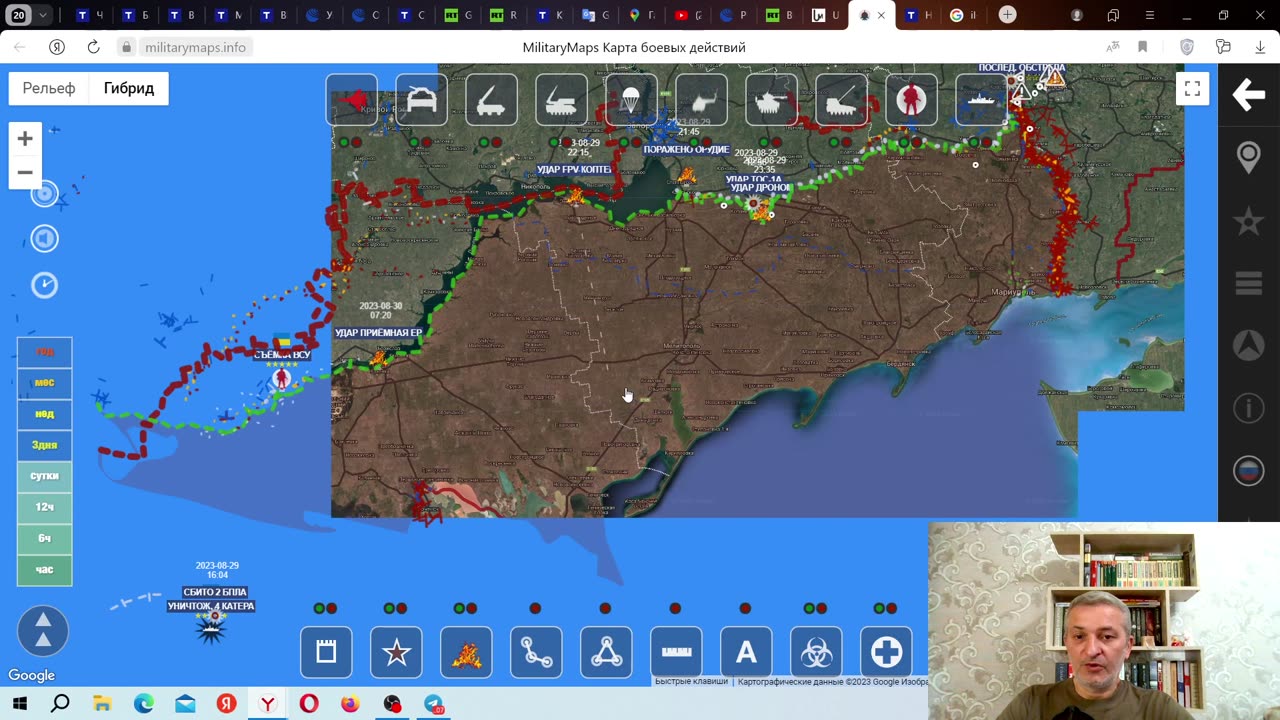
Task: Set time filter to час
Action: pyautogui.click(x=45, y=569)
